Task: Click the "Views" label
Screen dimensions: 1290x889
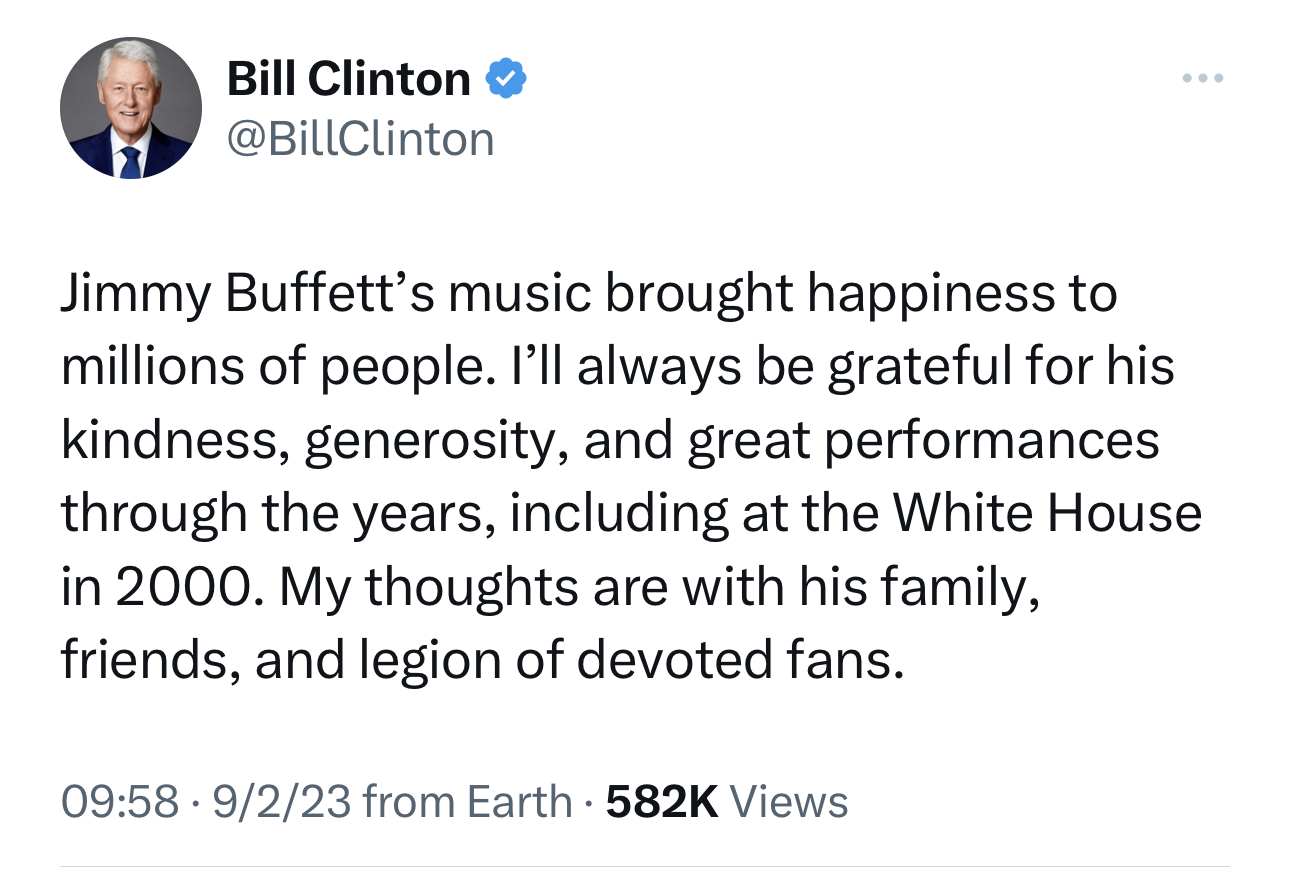Action: (x=789, y=801)
